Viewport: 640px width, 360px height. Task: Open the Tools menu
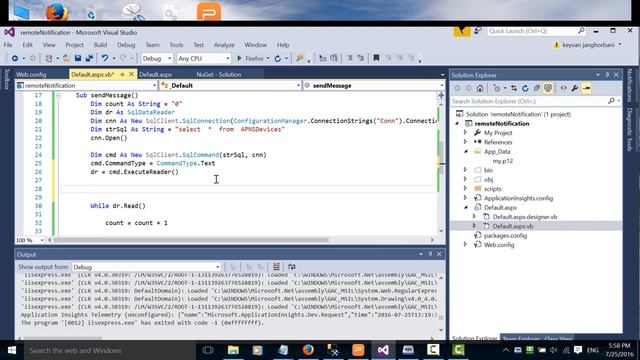pos(176,45)
